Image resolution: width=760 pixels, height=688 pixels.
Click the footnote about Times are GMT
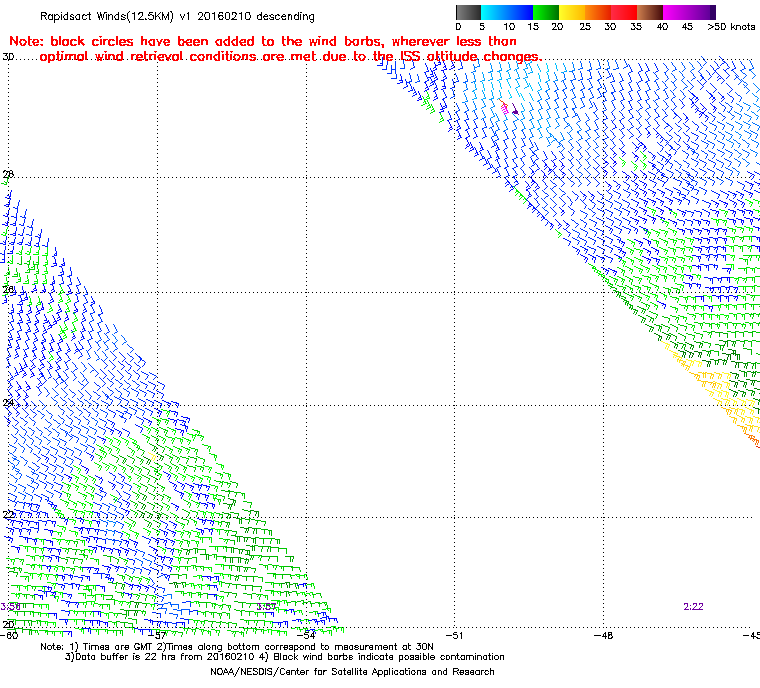(237, 647)
